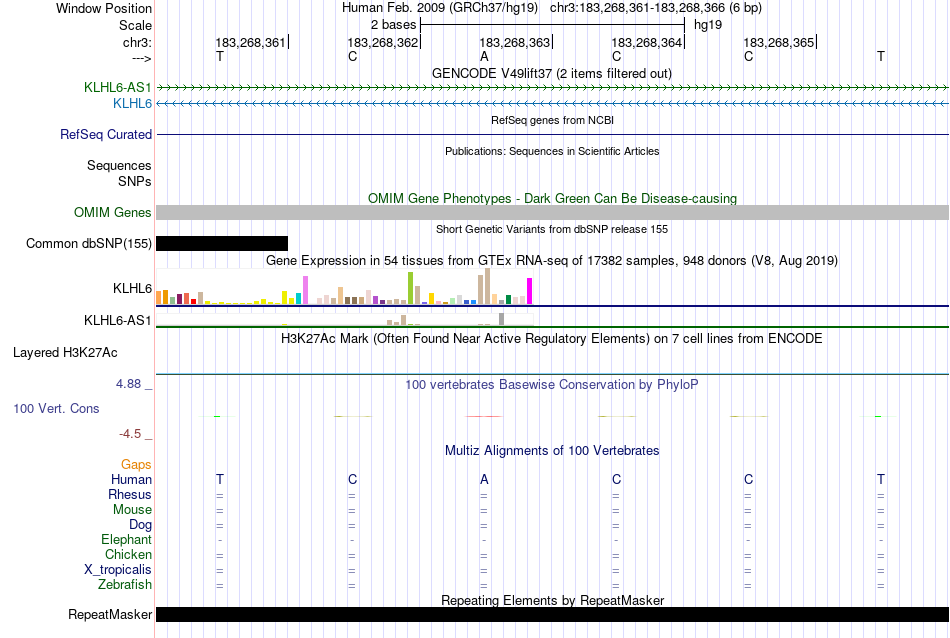Screen dimensions: 950x638
Task: Click the 2 bases scale bar
Action: click(553, 25)
